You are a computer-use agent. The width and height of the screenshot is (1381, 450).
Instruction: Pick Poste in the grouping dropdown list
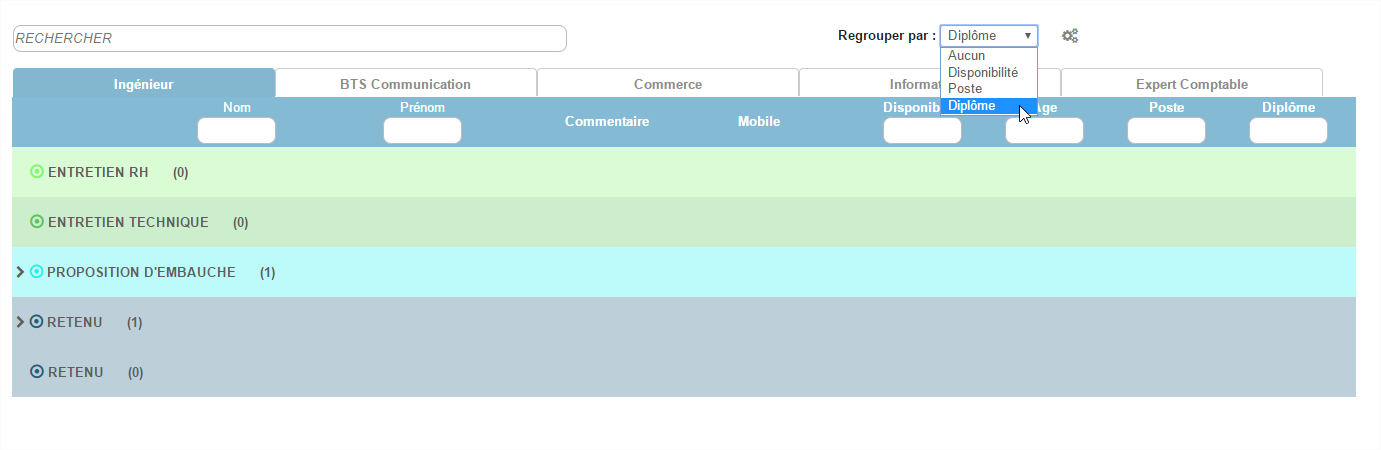point(965,89)
